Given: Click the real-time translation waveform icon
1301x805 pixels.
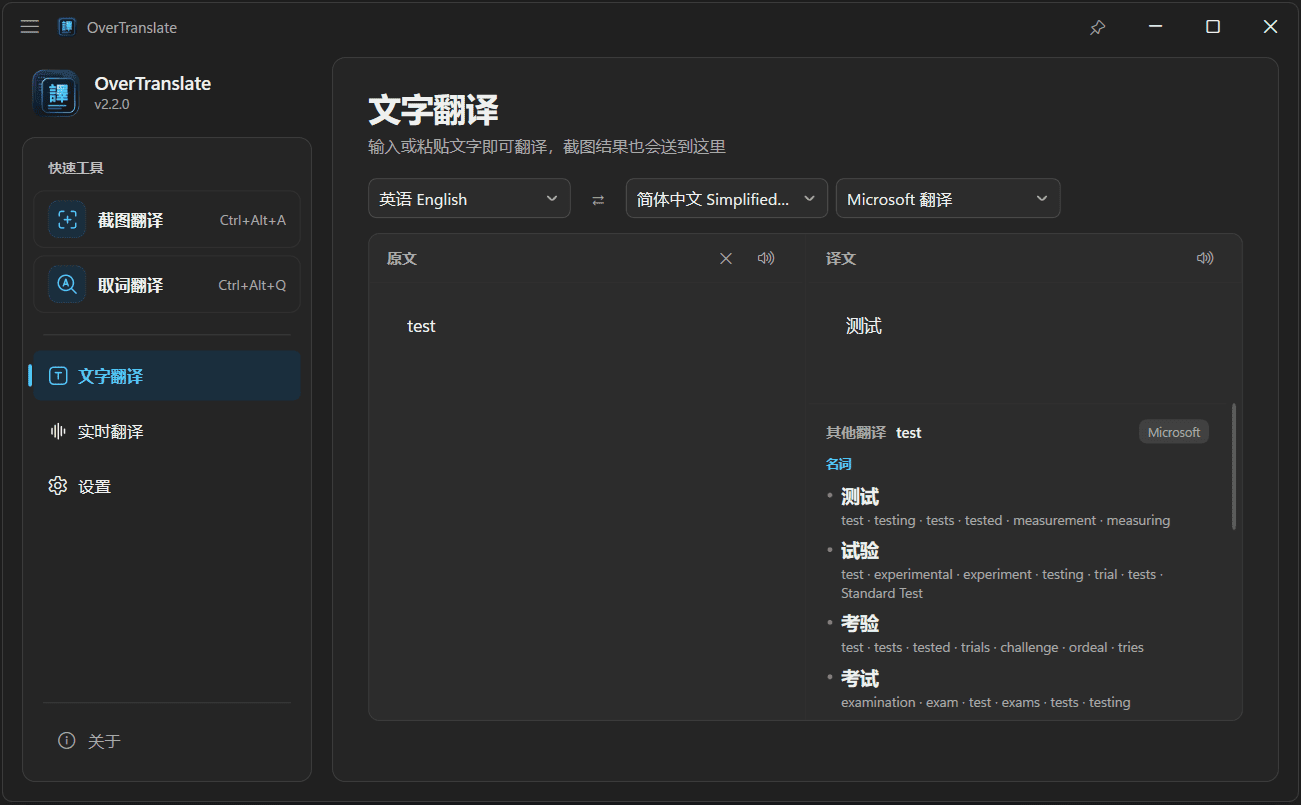Looking at the screenshot, I should 58,431.
